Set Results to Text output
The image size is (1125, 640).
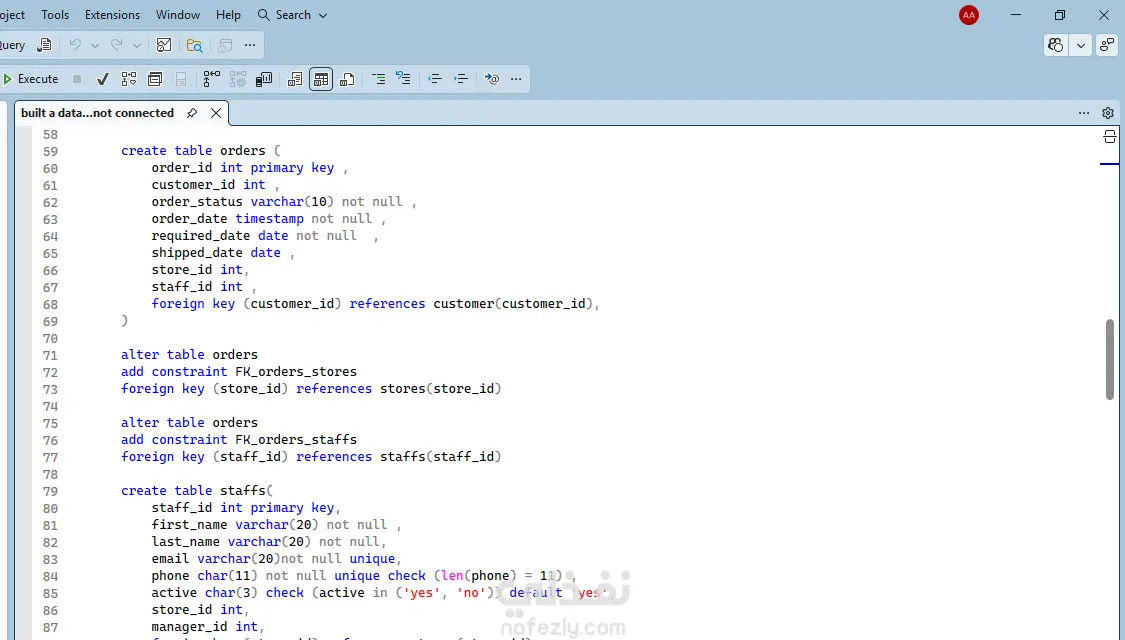click(295, 79)
